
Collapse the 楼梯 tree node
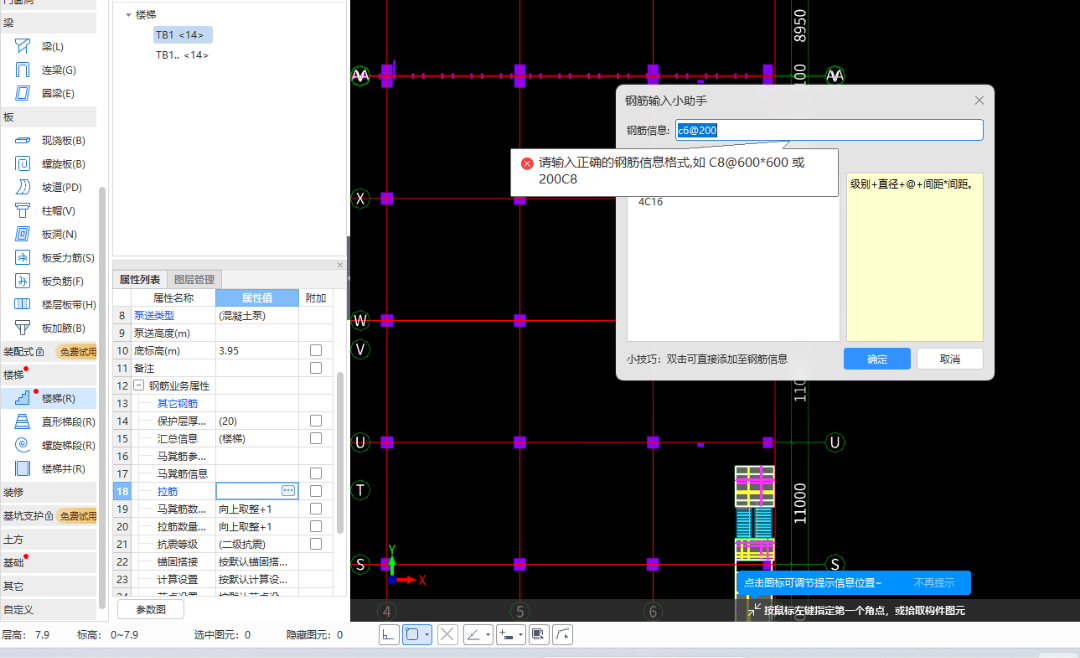click(128, 14)
